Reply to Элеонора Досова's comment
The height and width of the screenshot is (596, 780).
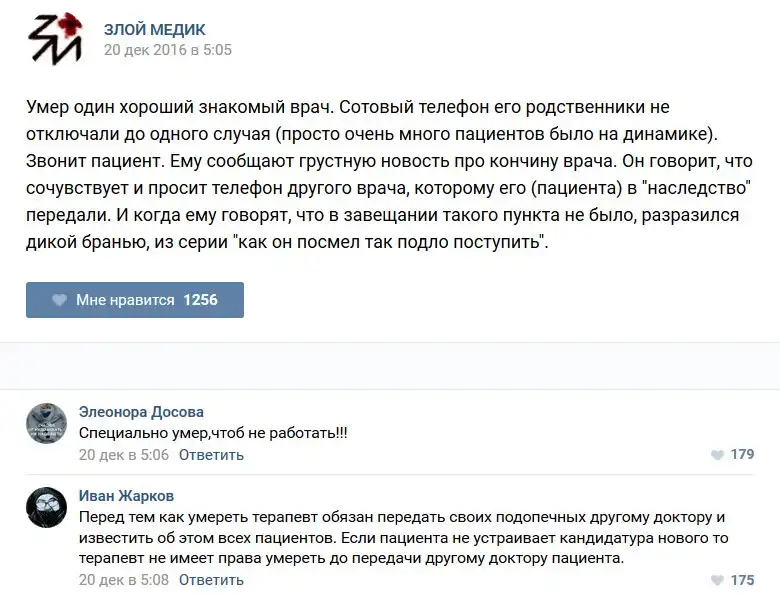[211, 454]
